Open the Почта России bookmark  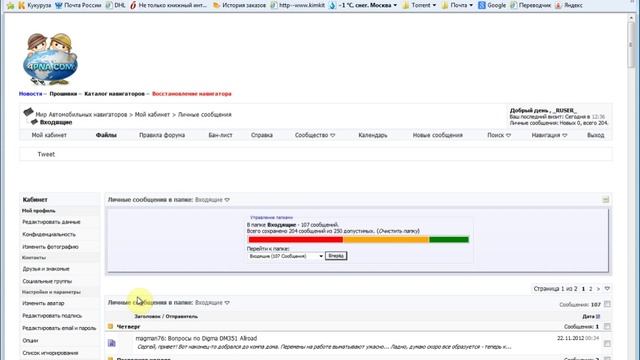(78, 5)
